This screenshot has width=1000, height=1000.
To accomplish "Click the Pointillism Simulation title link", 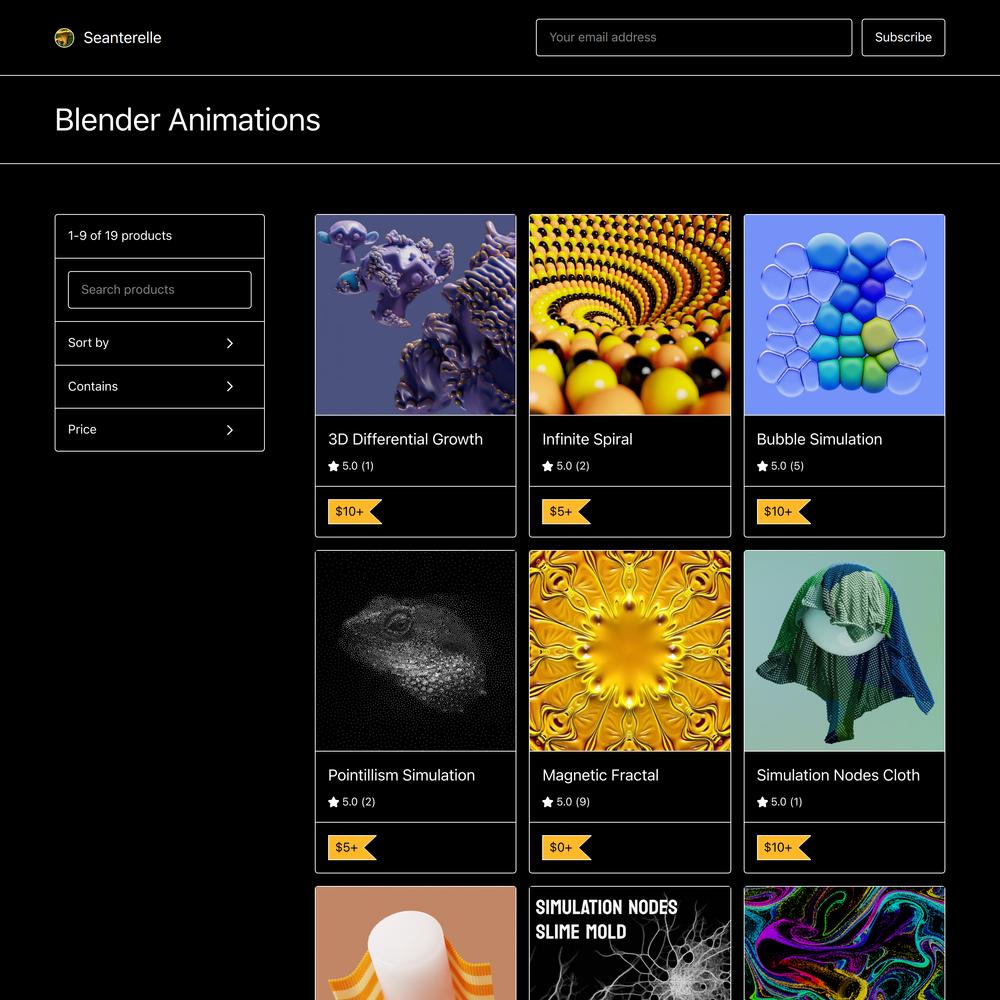I will (401, 776).
